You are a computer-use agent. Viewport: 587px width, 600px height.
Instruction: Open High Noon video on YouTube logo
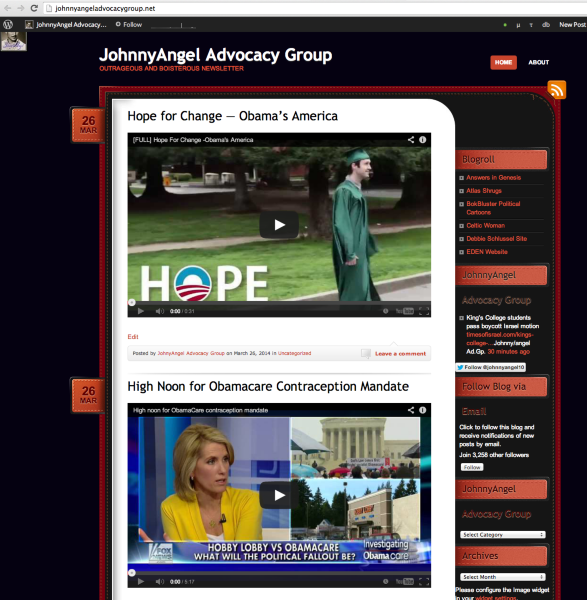click(404, 582)
